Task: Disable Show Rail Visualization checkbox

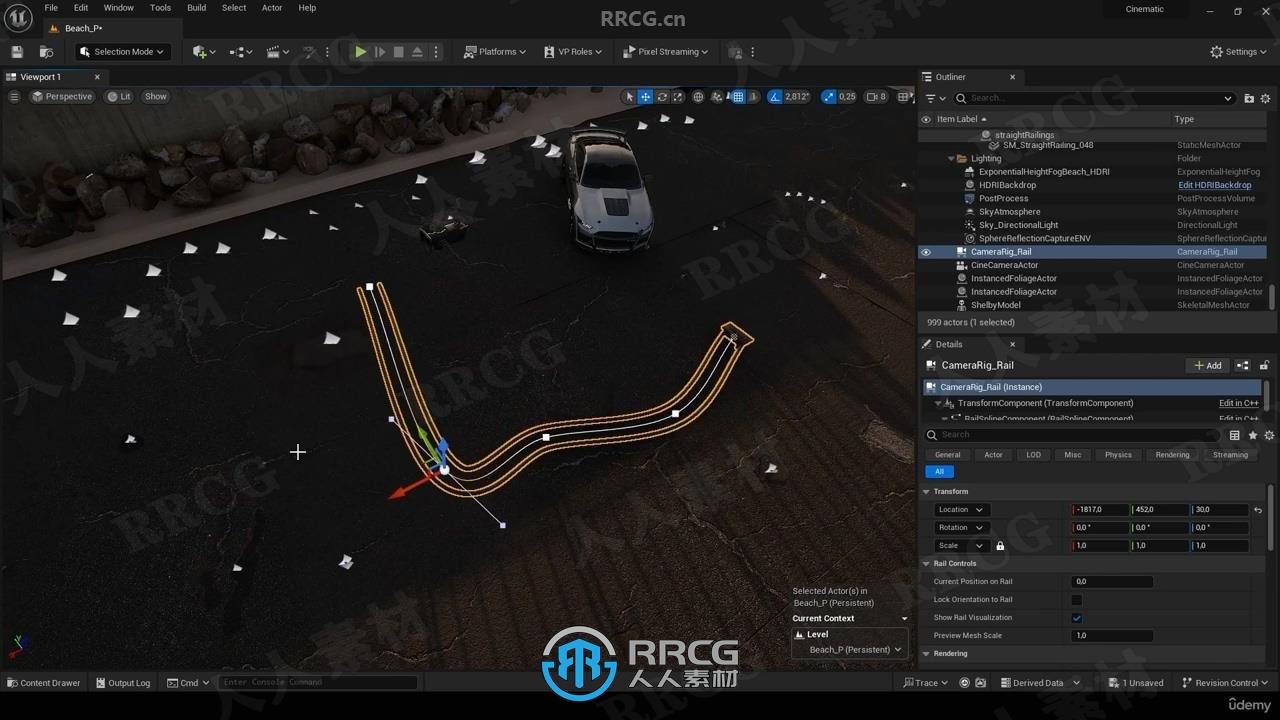Action: pos(1077,618)
